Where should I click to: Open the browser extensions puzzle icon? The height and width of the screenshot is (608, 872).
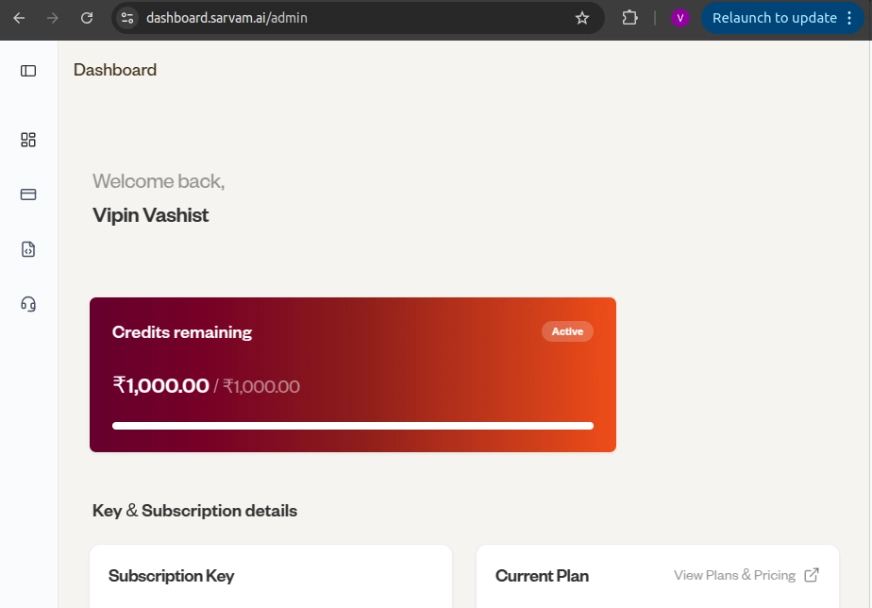tap(630, 18)
